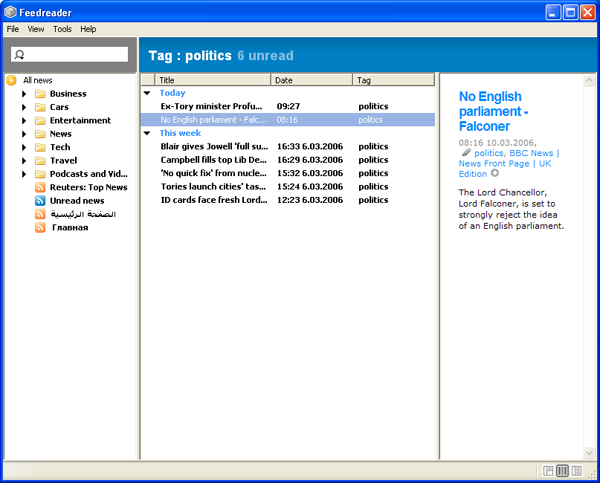Image resolution: width=600 pixels, height=483 pixels.
Task: Toggle the three-column layout view button
Action: [562, 470]
